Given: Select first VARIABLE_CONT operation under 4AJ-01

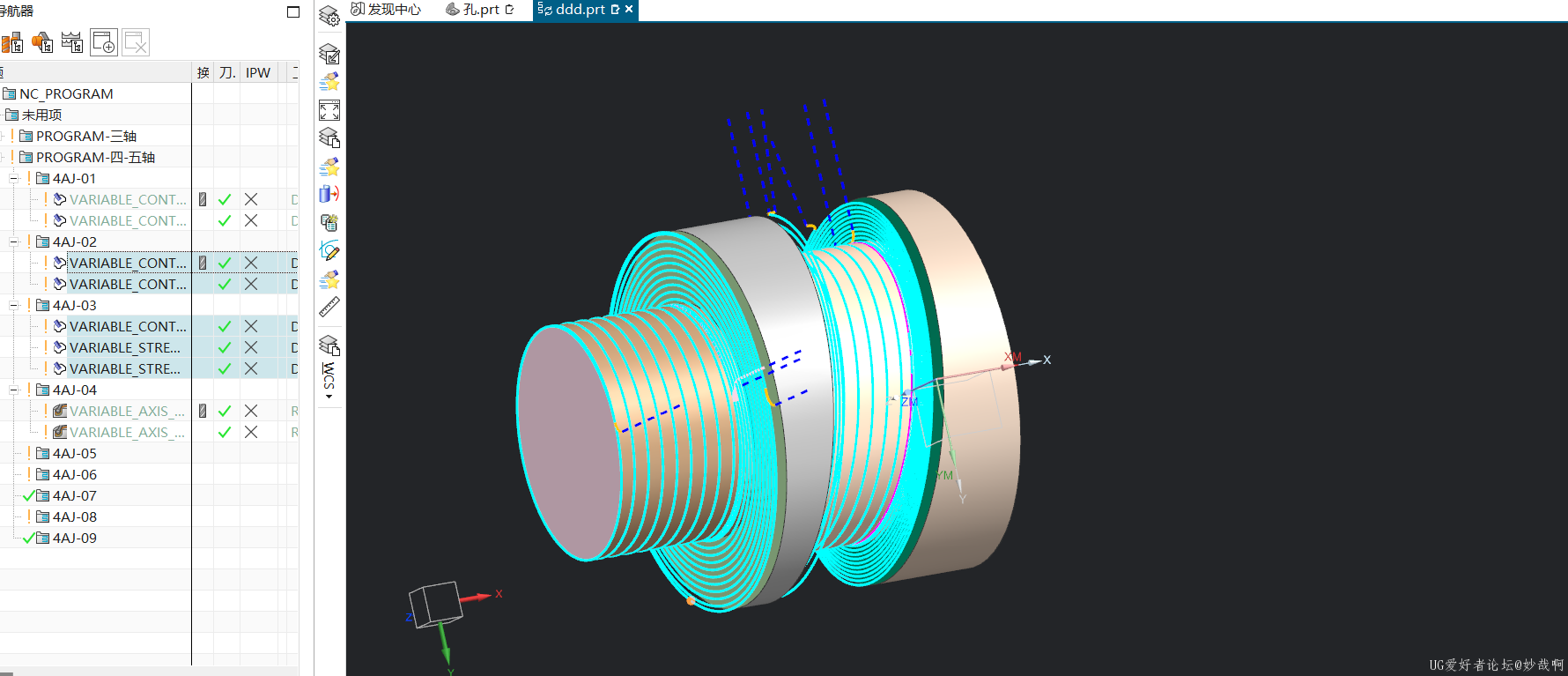Looking at the screenshot, I should (x=128, y=199).
